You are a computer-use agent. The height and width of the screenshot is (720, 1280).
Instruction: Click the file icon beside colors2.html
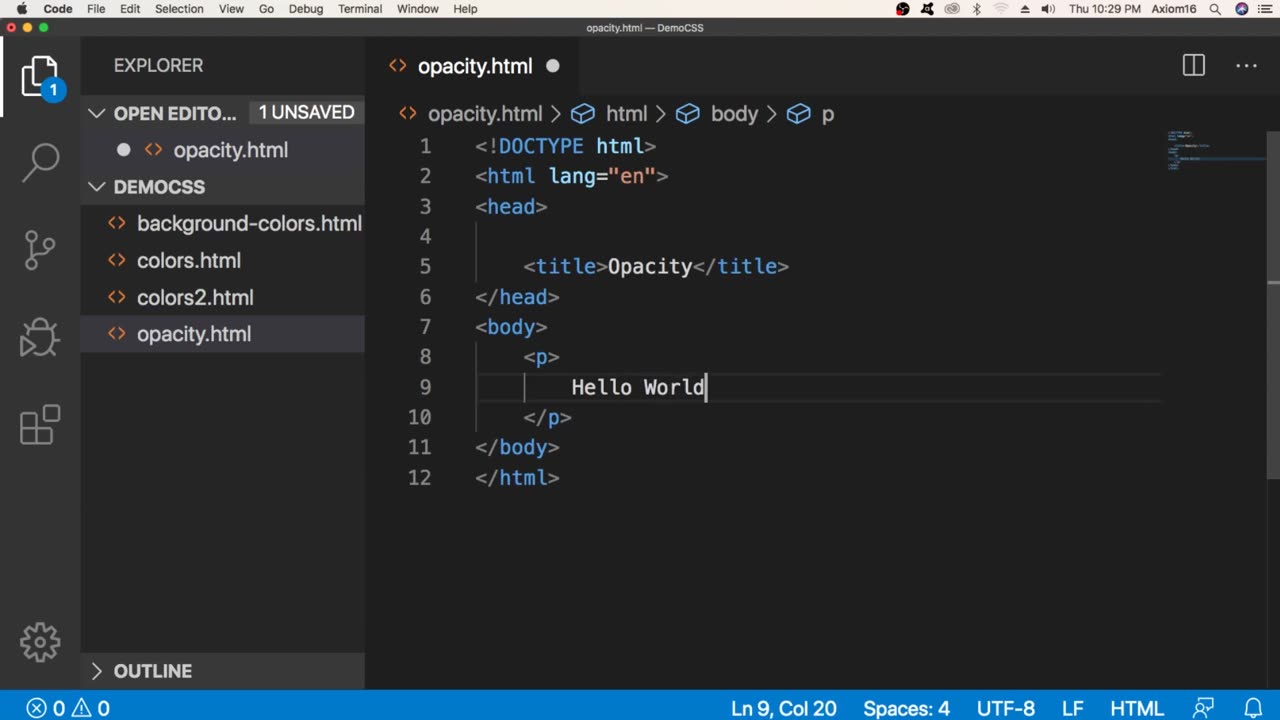click(x=117, y=297)
